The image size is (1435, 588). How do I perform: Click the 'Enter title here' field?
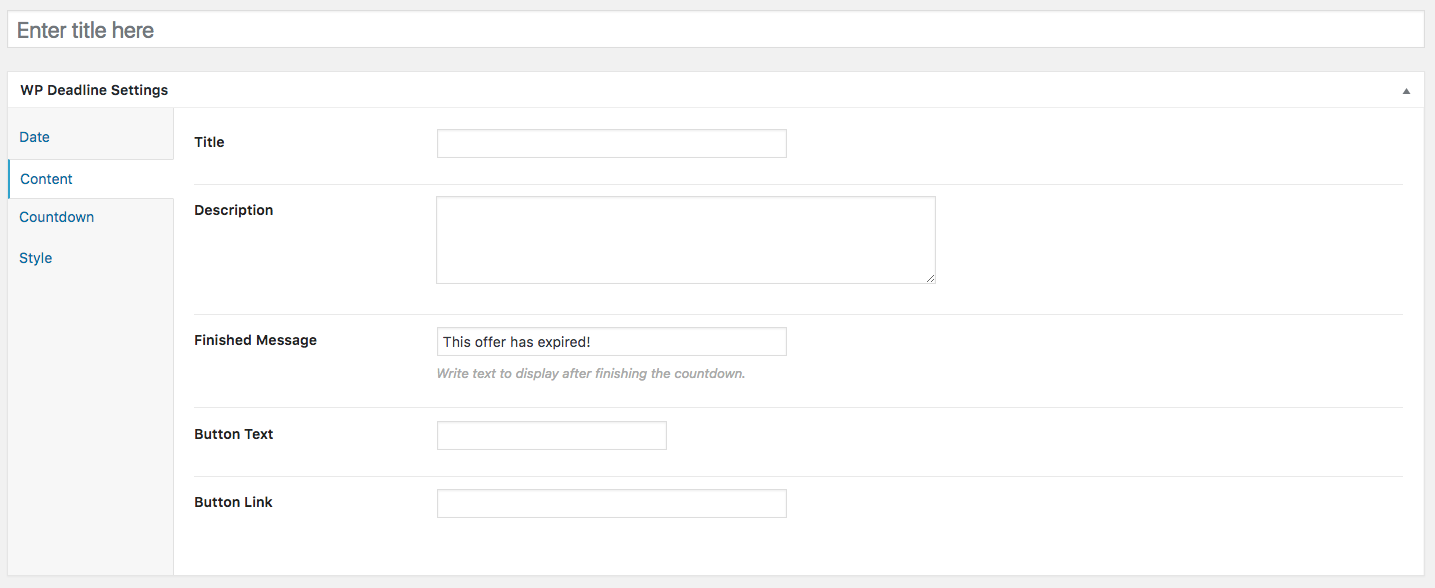[715, 30]
